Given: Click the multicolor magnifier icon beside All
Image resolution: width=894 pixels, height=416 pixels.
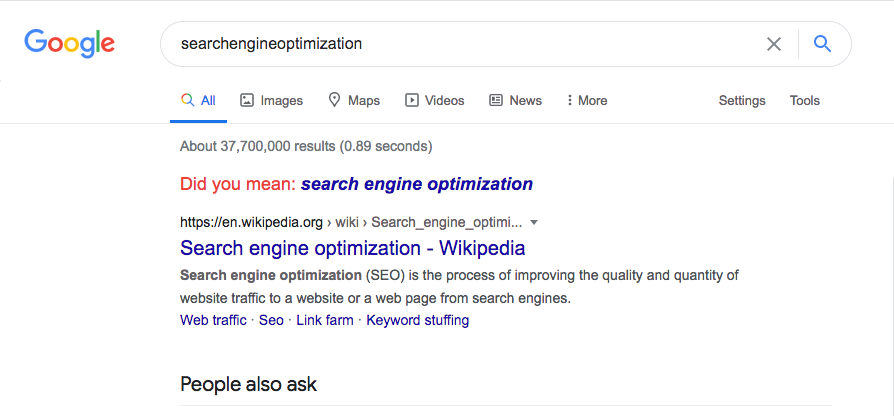Looking at the screenshot, I should [187, 100].
